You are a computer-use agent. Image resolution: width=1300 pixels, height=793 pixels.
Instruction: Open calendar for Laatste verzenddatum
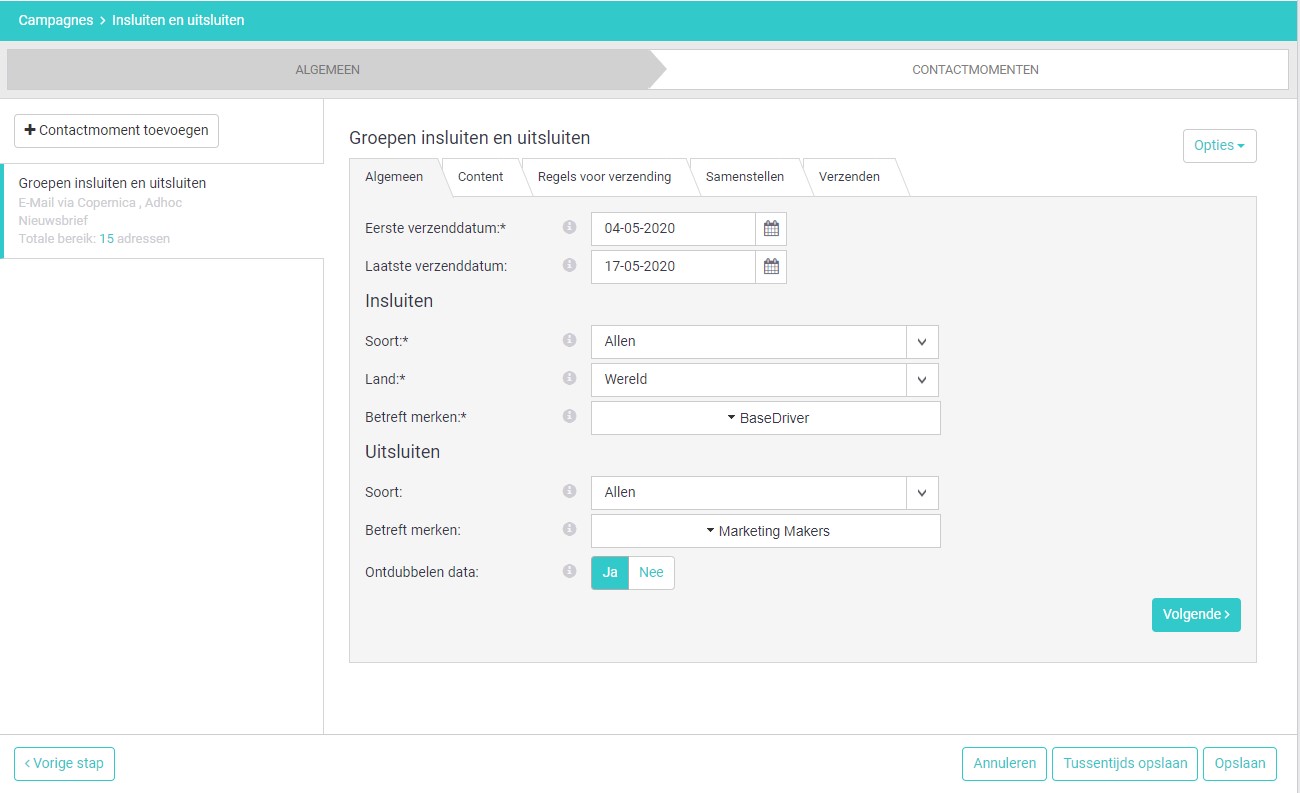[x=771, y=266]
